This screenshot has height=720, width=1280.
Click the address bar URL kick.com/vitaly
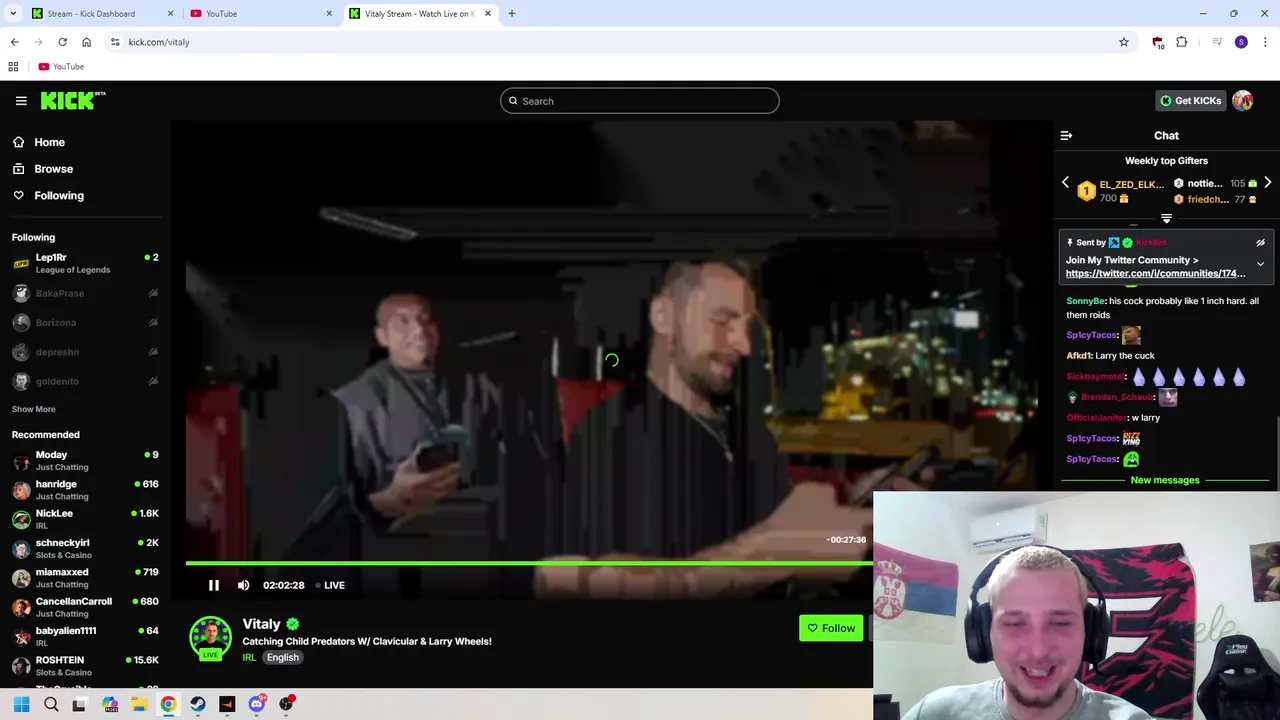(159, 42)
